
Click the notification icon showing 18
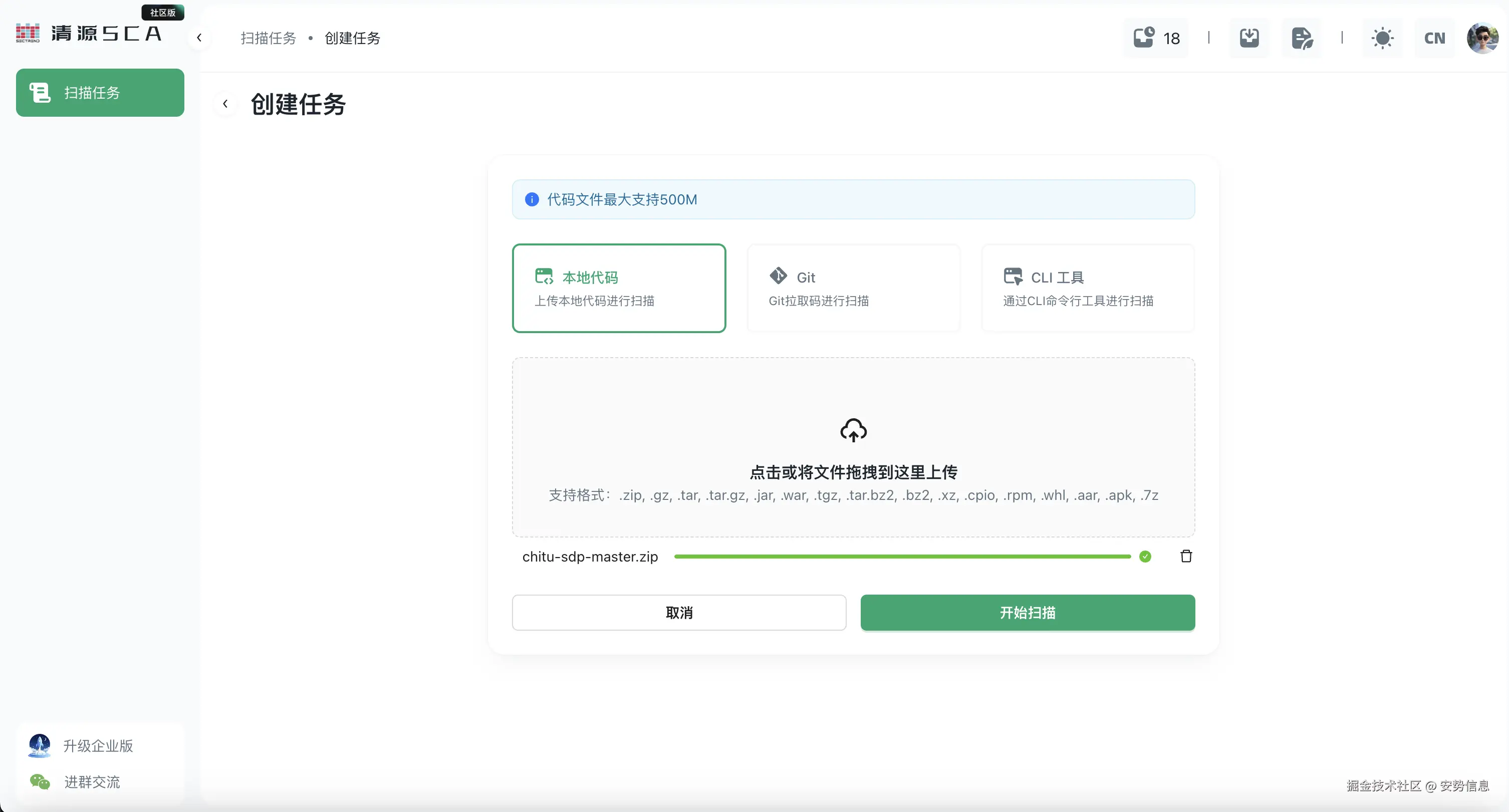tap(1156, 38)
